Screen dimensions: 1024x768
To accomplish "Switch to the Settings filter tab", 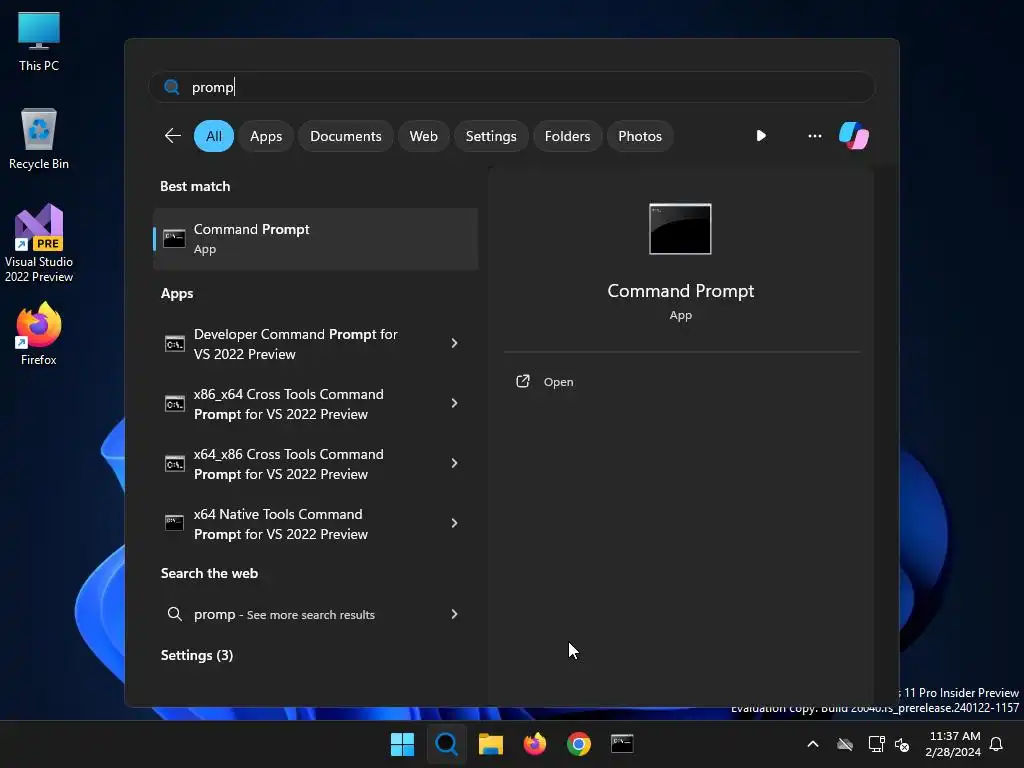I will coord(490,136).
